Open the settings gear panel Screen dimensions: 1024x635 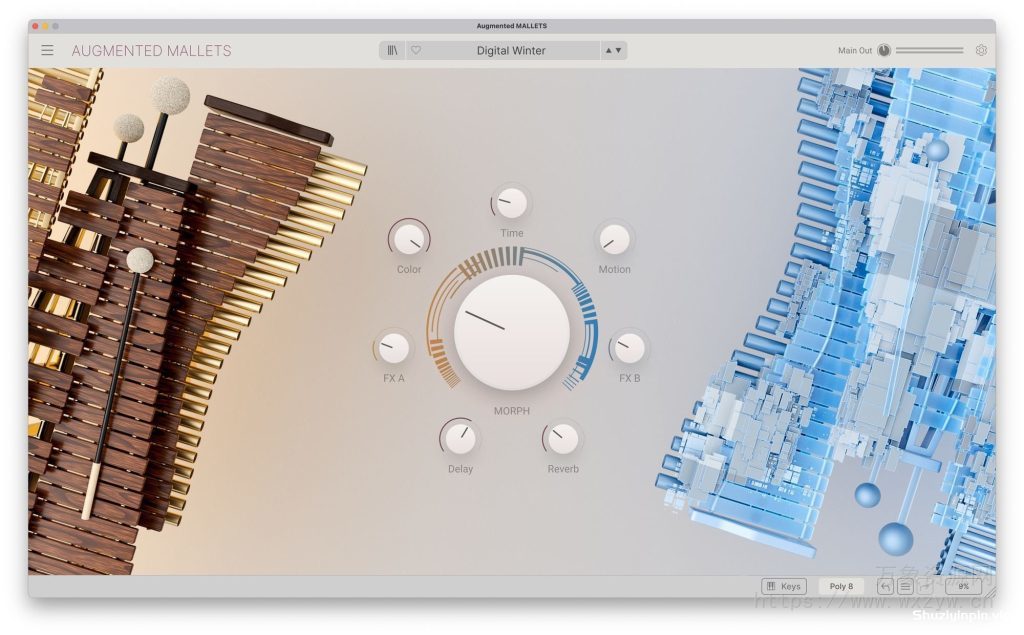[981, 49]
